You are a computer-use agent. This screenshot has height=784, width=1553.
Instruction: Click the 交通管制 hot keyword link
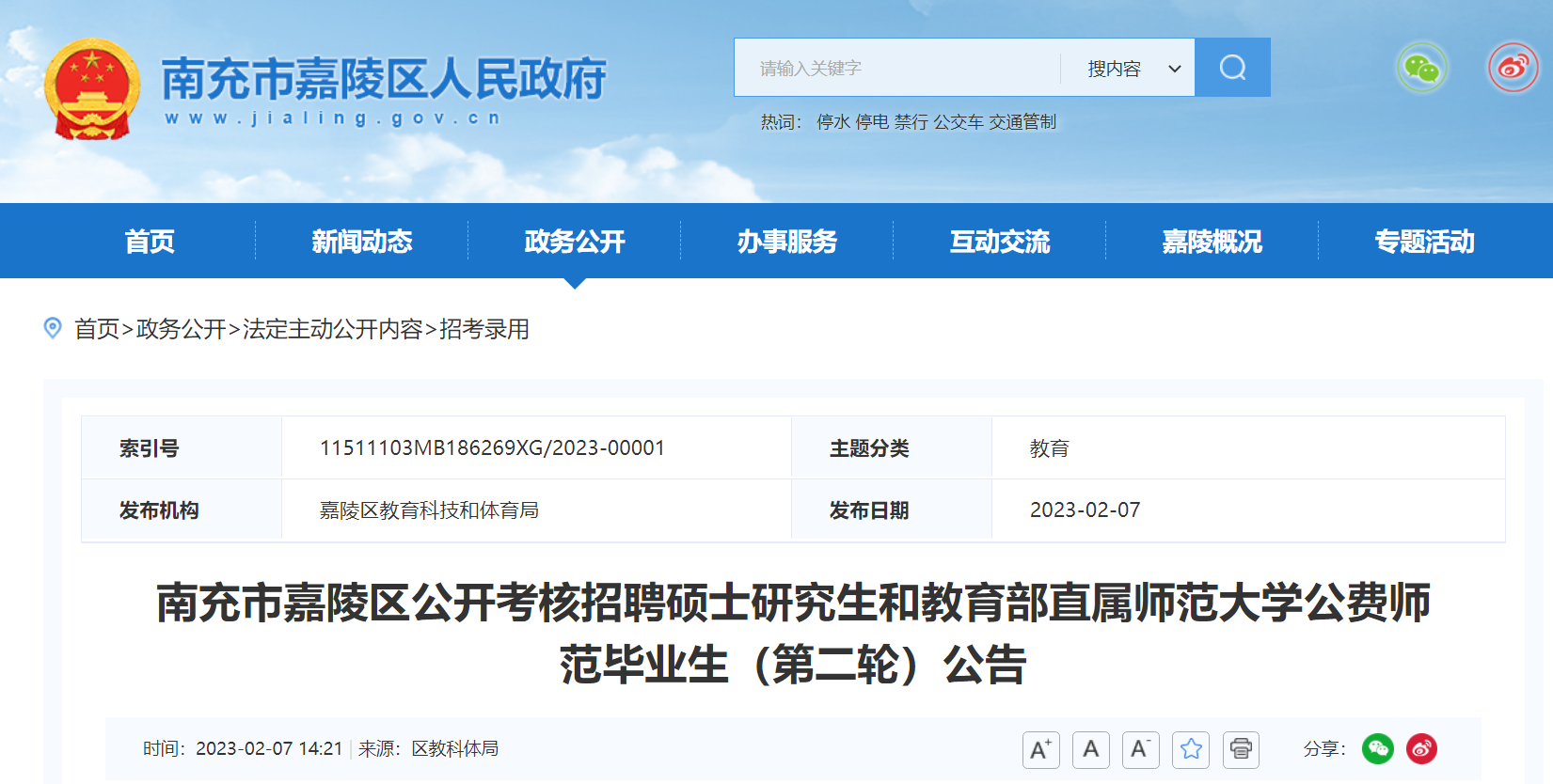1022,122
